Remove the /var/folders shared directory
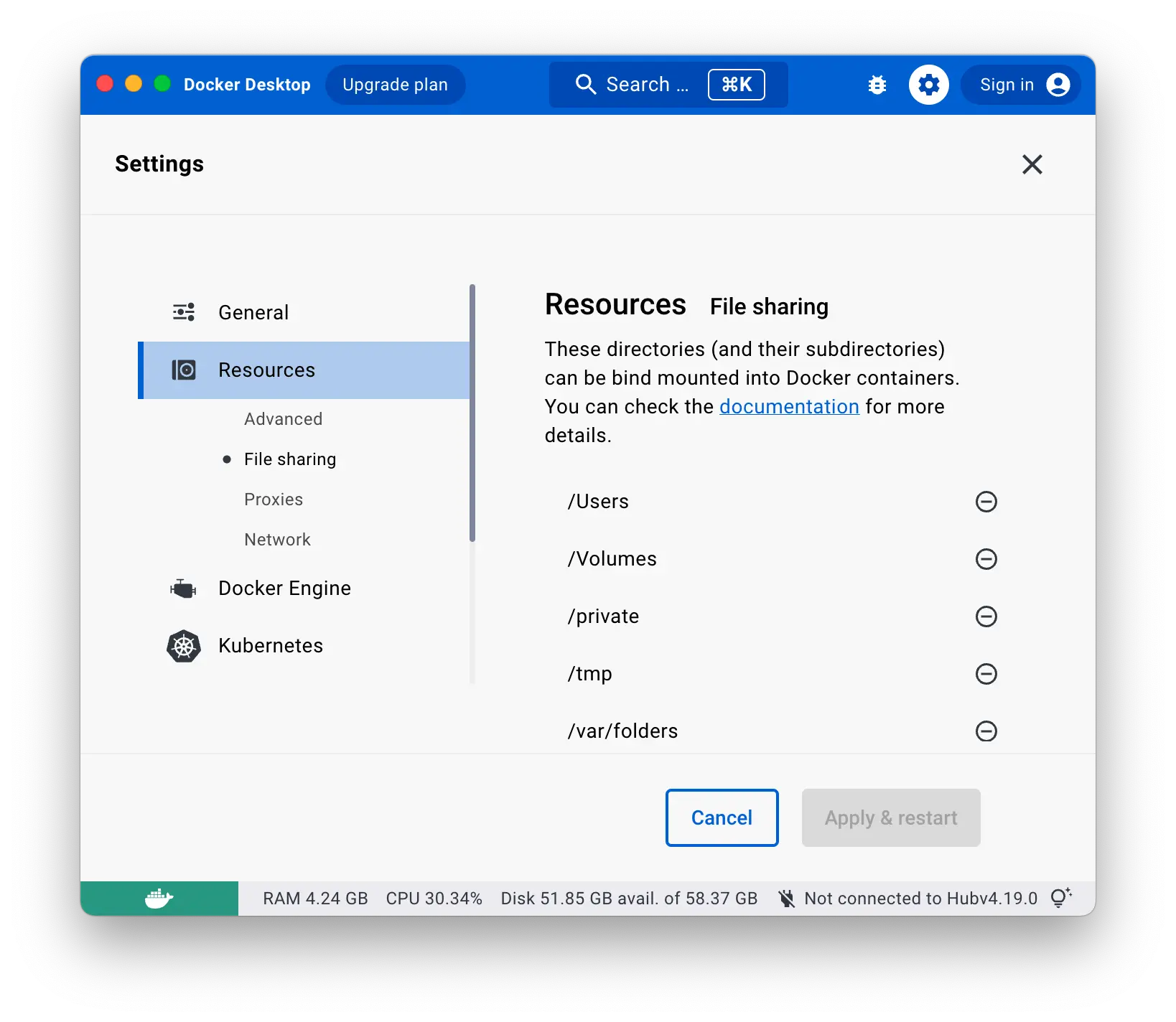The image size is (1176, 1022). tap(986, 731)
